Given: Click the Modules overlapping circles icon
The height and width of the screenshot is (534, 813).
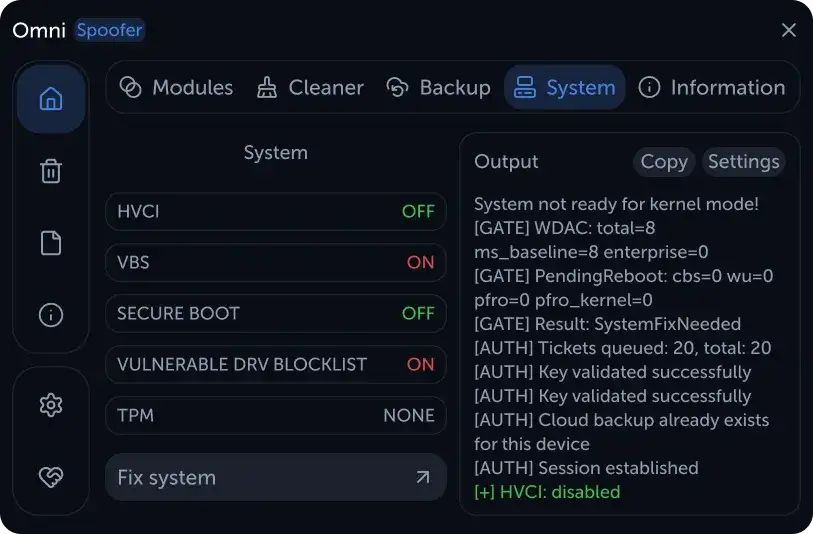Looking at the screenshot, I should (x=130, y=87).
